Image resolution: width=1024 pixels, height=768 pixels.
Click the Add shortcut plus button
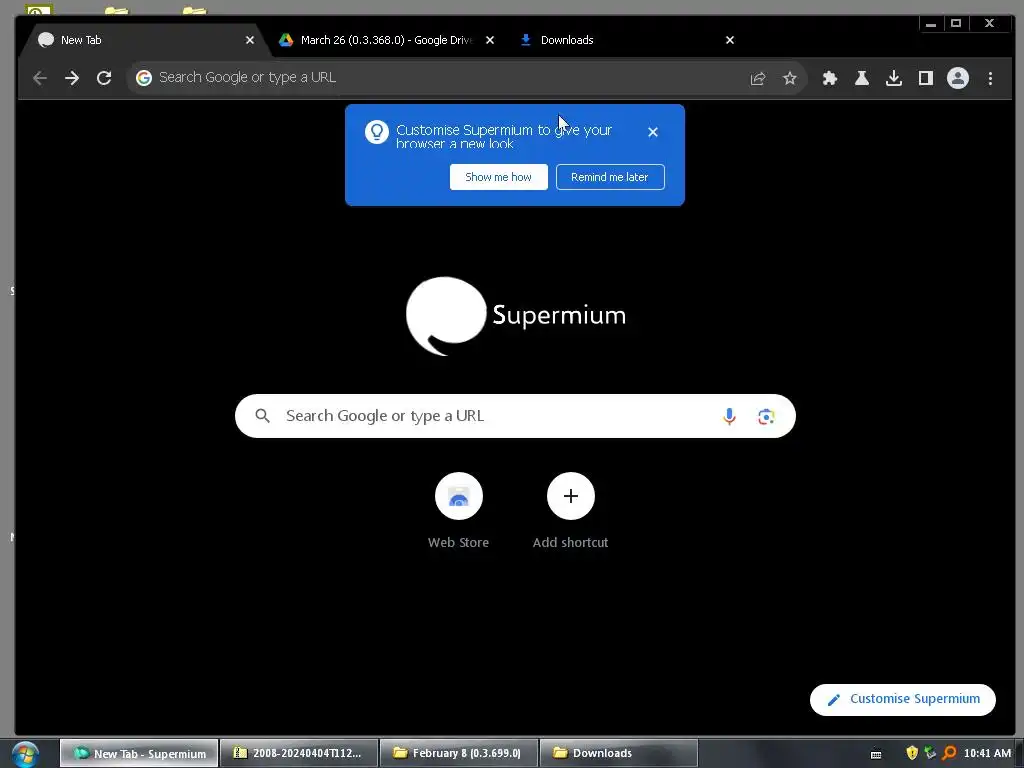(x=571, y=496)
